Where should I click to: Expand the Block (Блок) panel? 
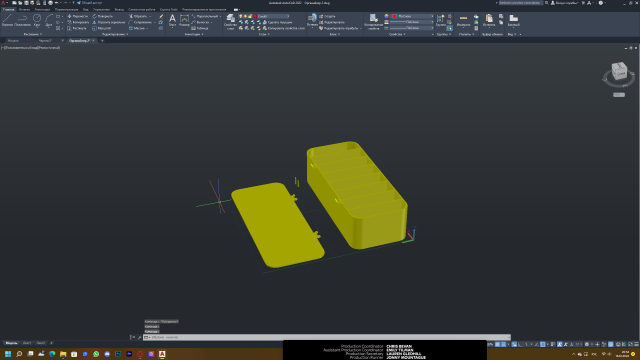[x=335, y=34]
